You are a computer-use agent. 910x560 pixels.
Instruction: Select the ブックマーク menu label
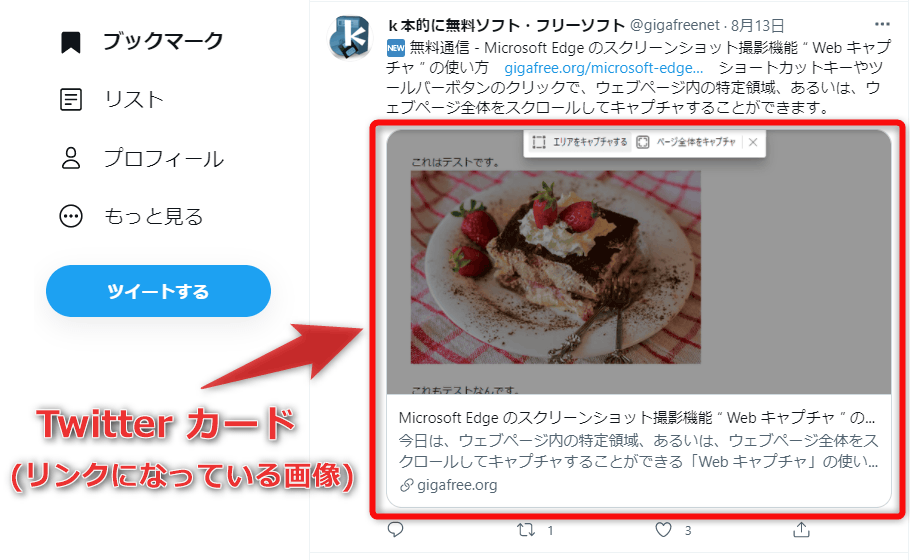tap(163, 41)
